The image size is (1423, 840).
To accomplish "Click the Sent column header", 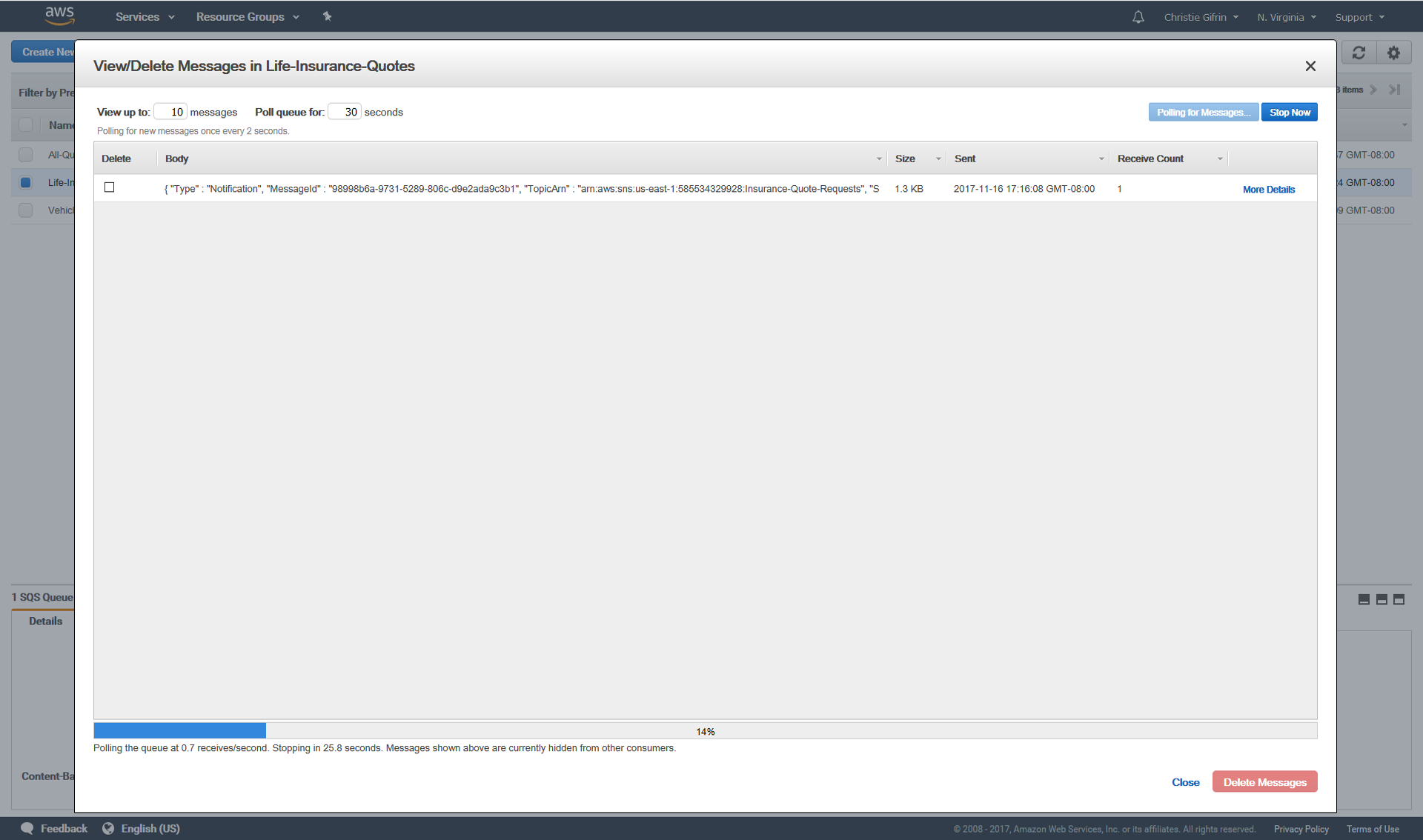I will coord(965,159).
